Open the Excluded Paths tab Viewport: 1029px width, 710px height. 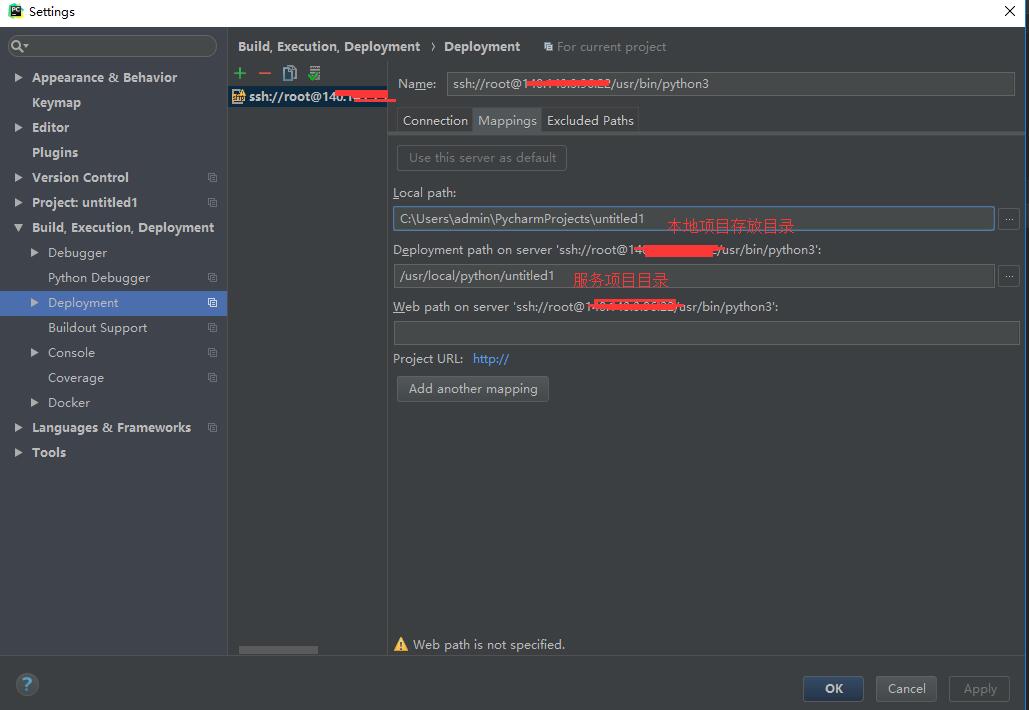coord(590,120)
